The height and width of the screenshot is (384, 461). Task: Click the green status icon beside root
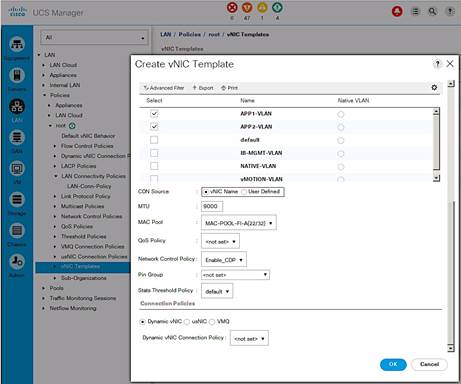point(72,126)
